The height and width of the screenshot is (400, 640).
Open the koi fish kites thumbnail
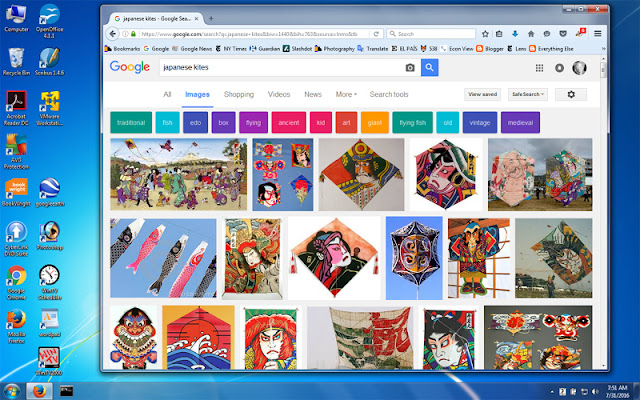163,258
